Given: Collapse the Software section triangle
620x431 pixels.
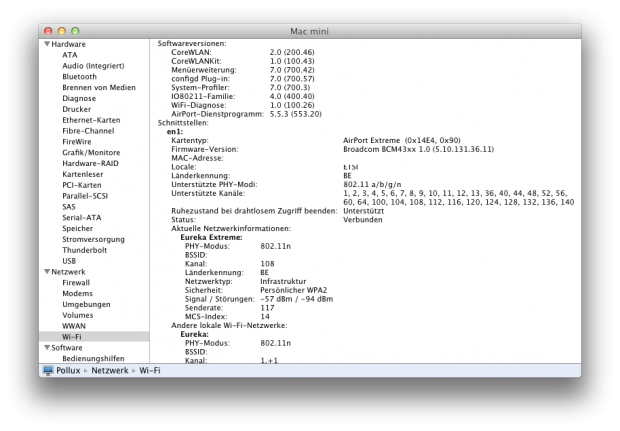Looking at the screenshot, I should click(x=47, y=348).
